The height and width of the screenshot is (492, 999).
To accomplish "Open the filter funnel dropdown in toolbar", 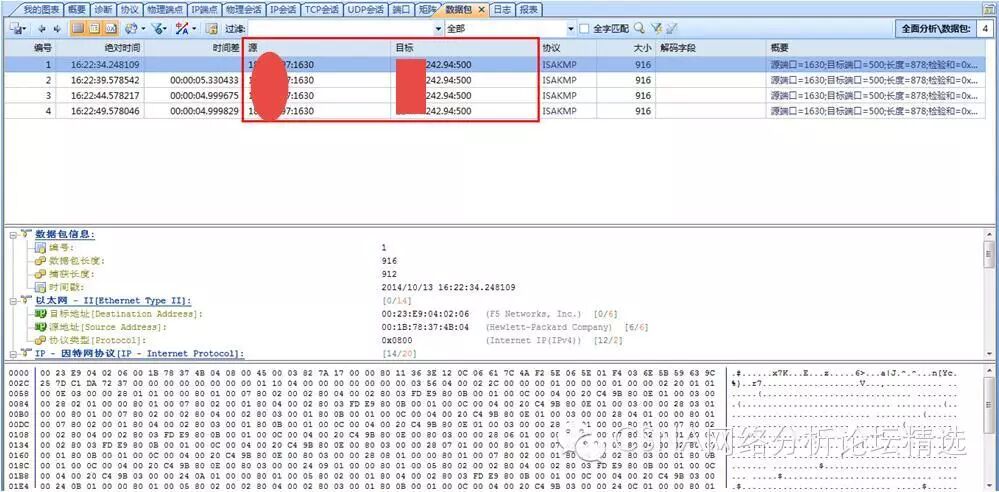I will [x=160, y=29].
